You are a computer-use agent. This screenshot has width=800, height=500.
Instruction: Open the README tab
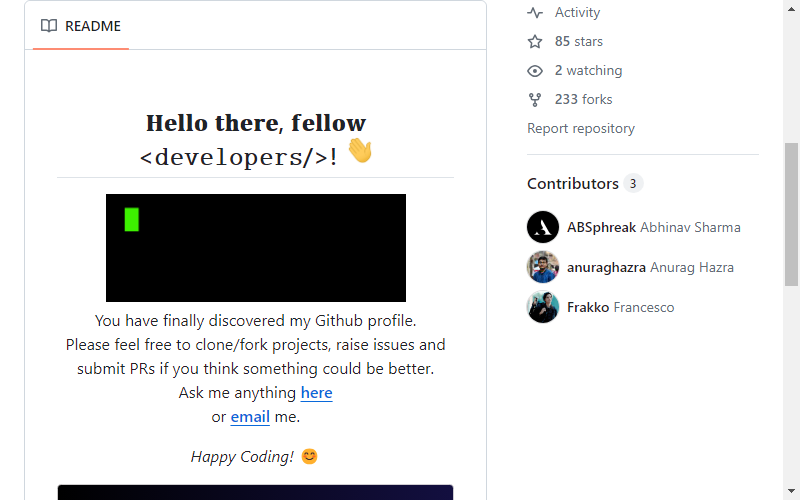pos(81,26)
